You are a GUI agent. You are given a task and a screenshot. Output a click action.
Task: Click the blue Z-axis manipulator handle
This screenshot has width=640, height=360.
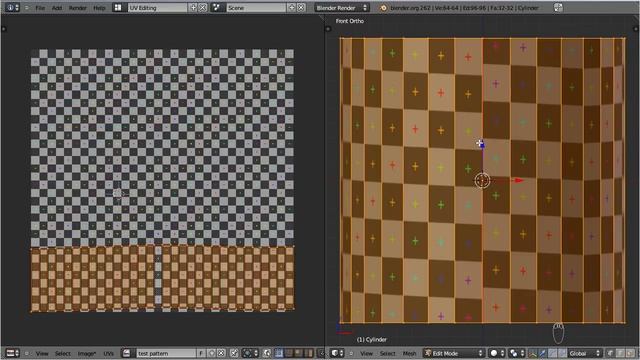pos(482,144)
